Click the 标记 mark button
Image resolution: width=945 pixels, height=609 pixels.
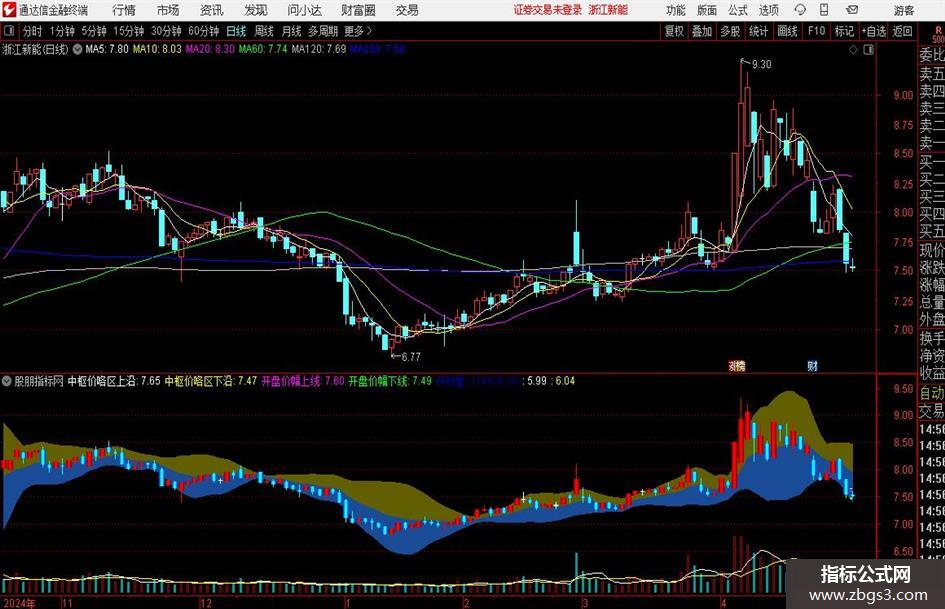click(x=844, y=31)
